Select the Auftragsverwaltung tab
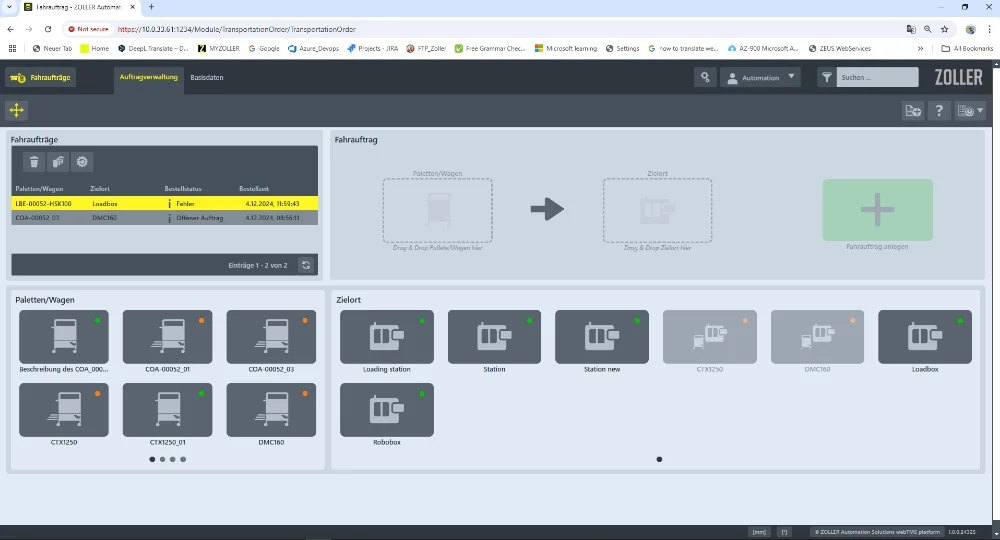This screenshot has width=1000, height=540. [148, 77]
